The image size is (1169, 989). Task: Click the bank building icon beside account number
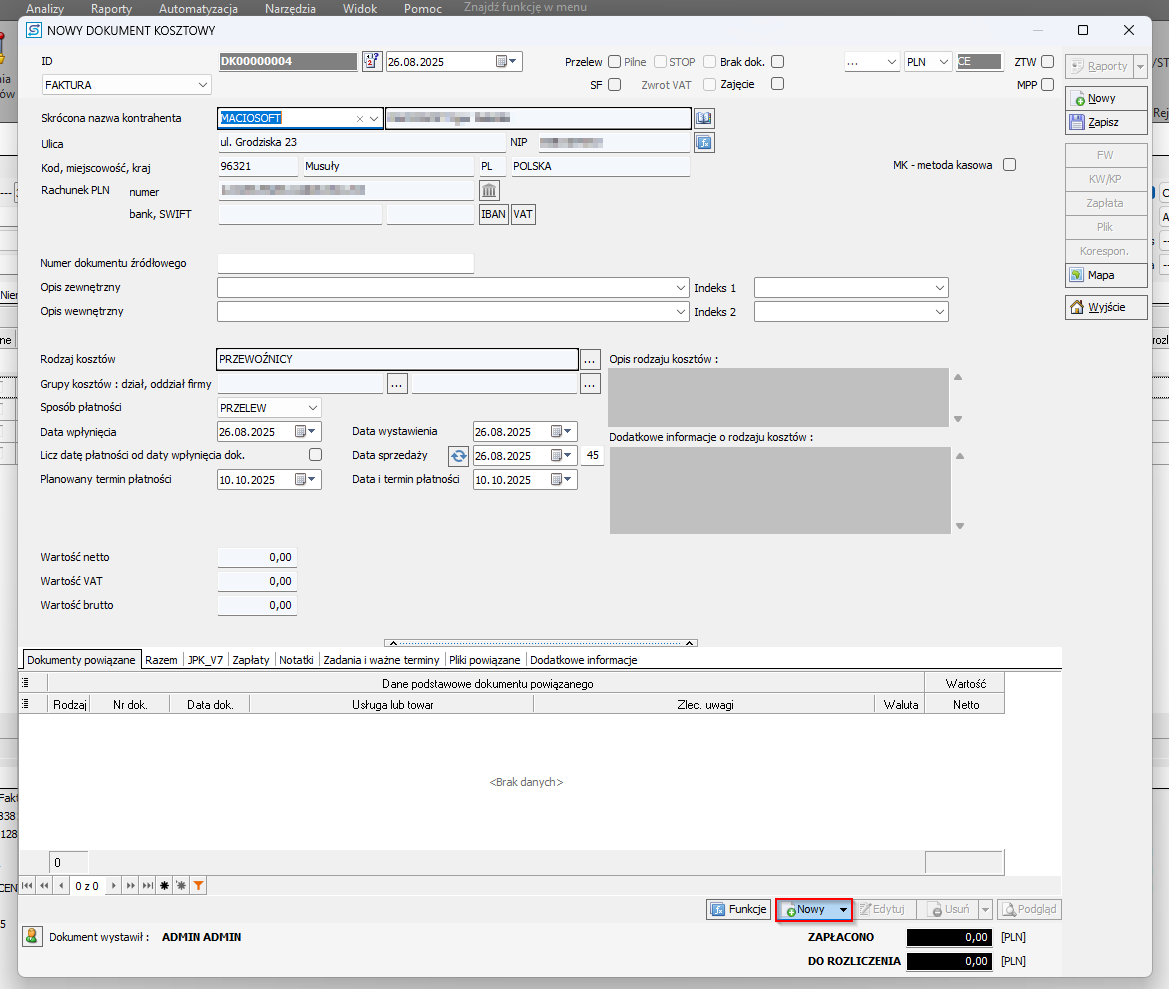coord(490,190)
